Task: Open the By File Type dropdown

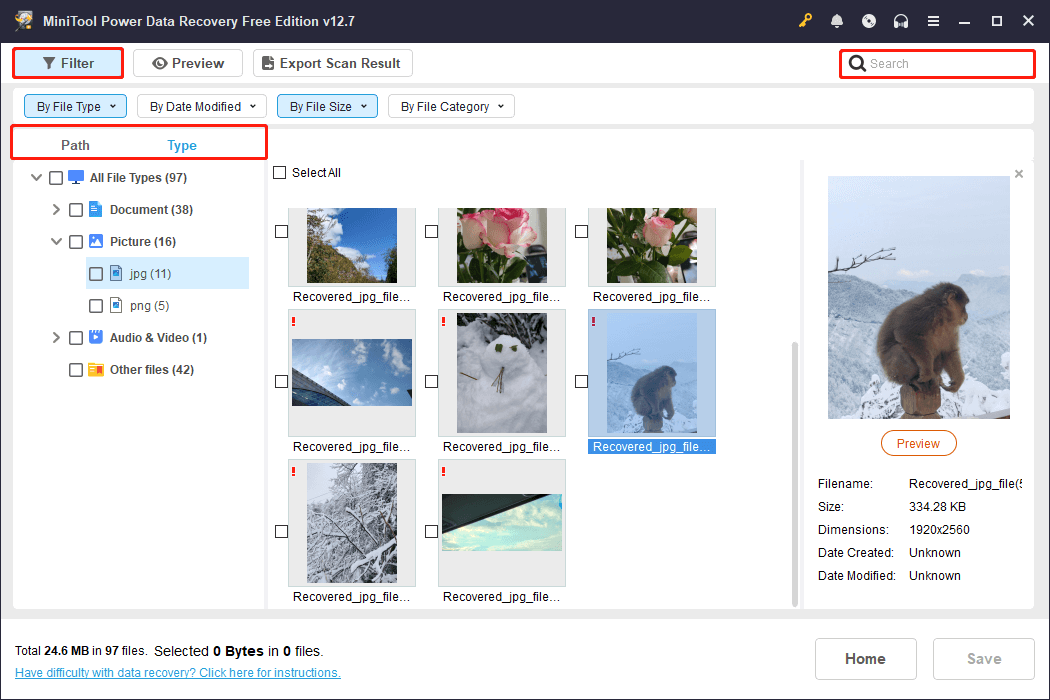Action: tap(76, 107)
